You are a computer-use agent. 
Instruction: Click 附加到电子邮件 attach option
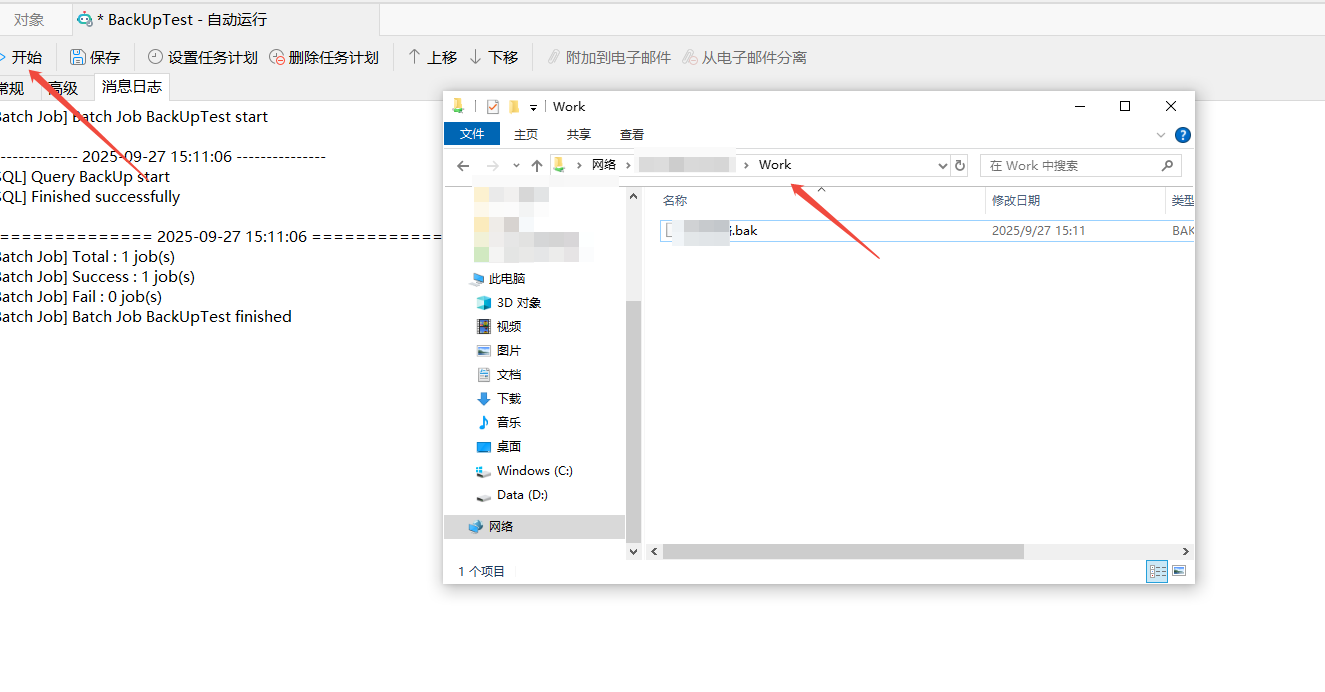(x=608, y=57)
